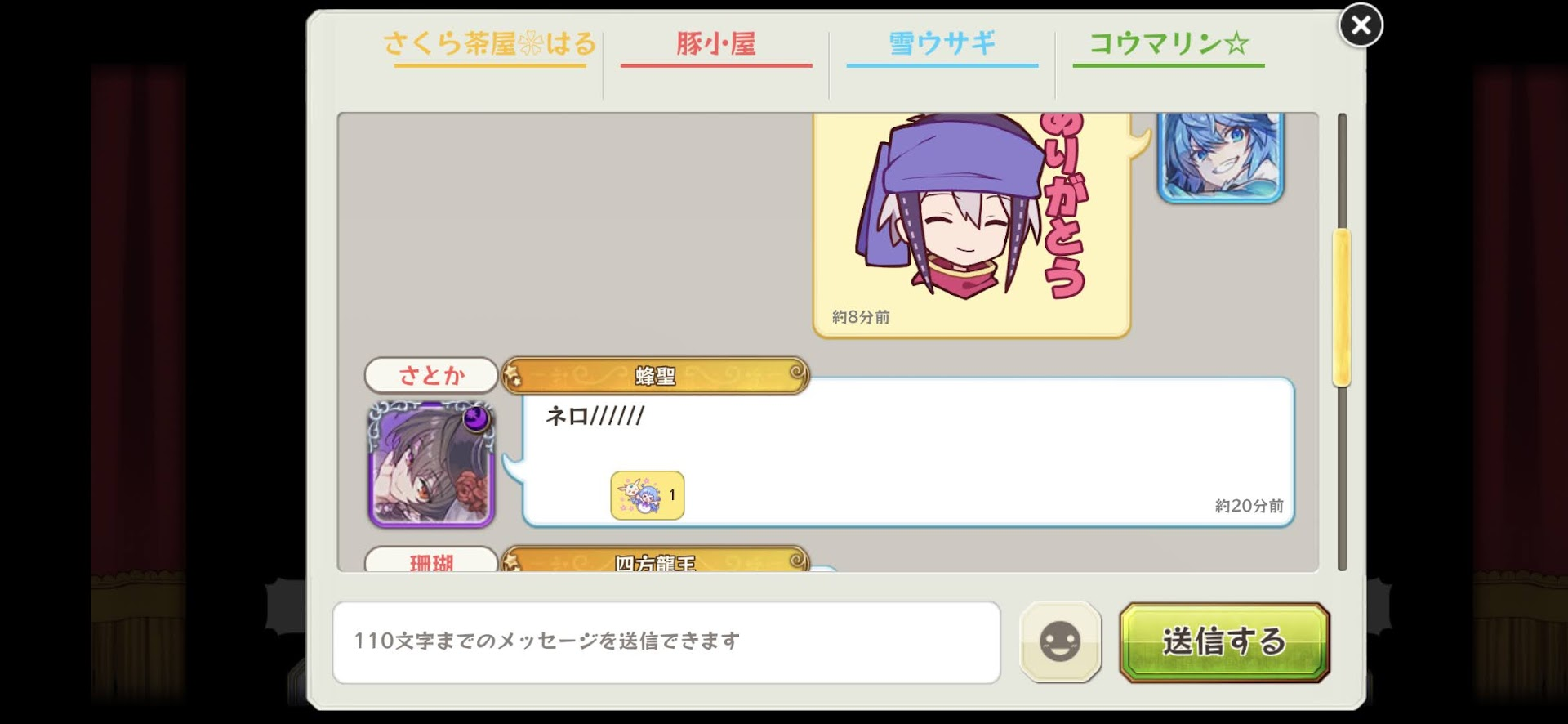Screen dimensions: 1568x724
Task: Switch to 雪ウサギ tab
Action: [x=942, y=45]
